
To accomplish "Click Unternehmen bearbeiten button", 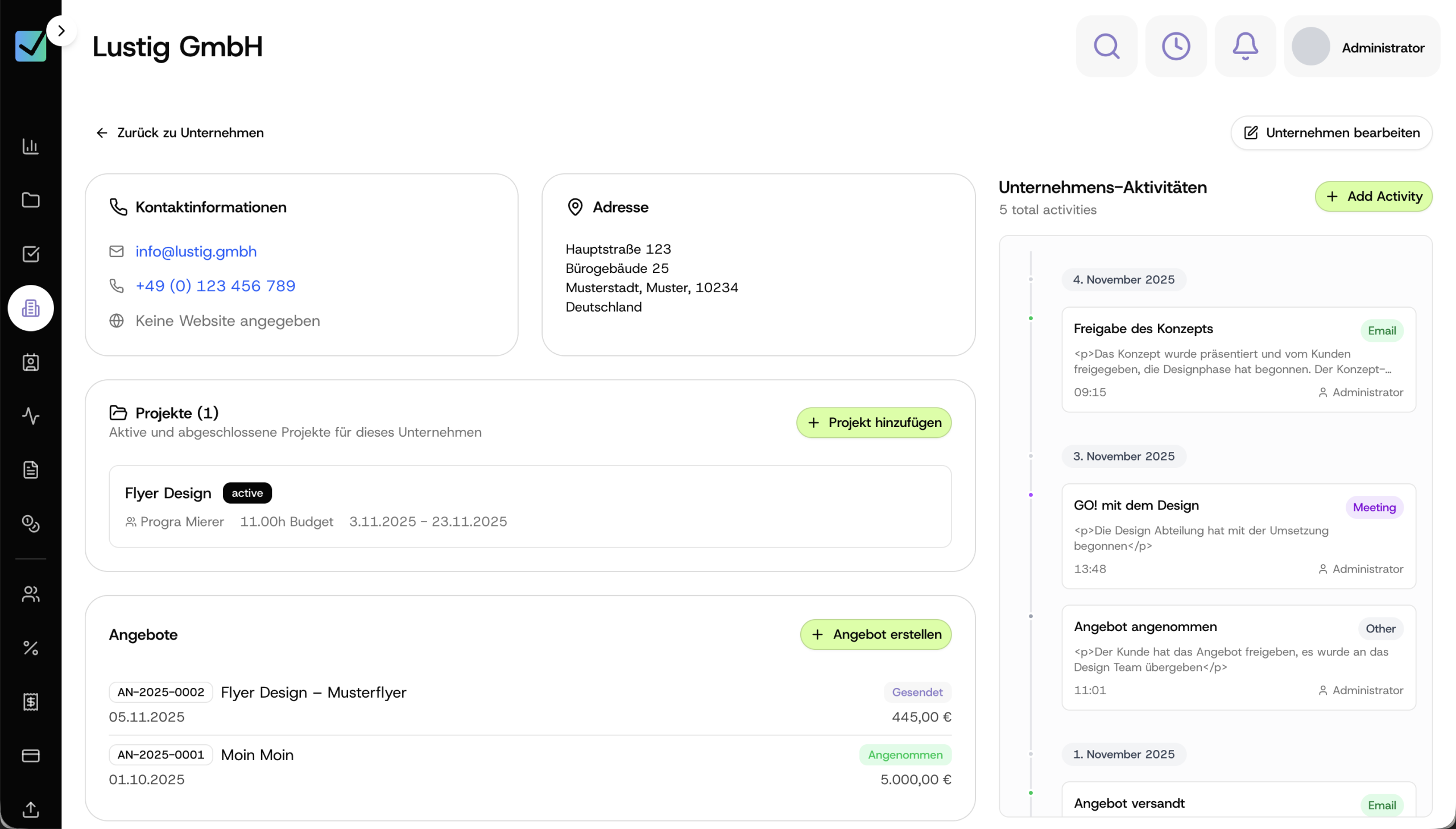I will (1331, 132).
